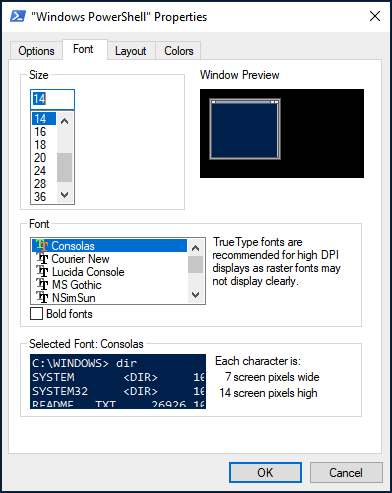Select the Consolas font
This screenshot has height=493, width=392.
(109, 246)
